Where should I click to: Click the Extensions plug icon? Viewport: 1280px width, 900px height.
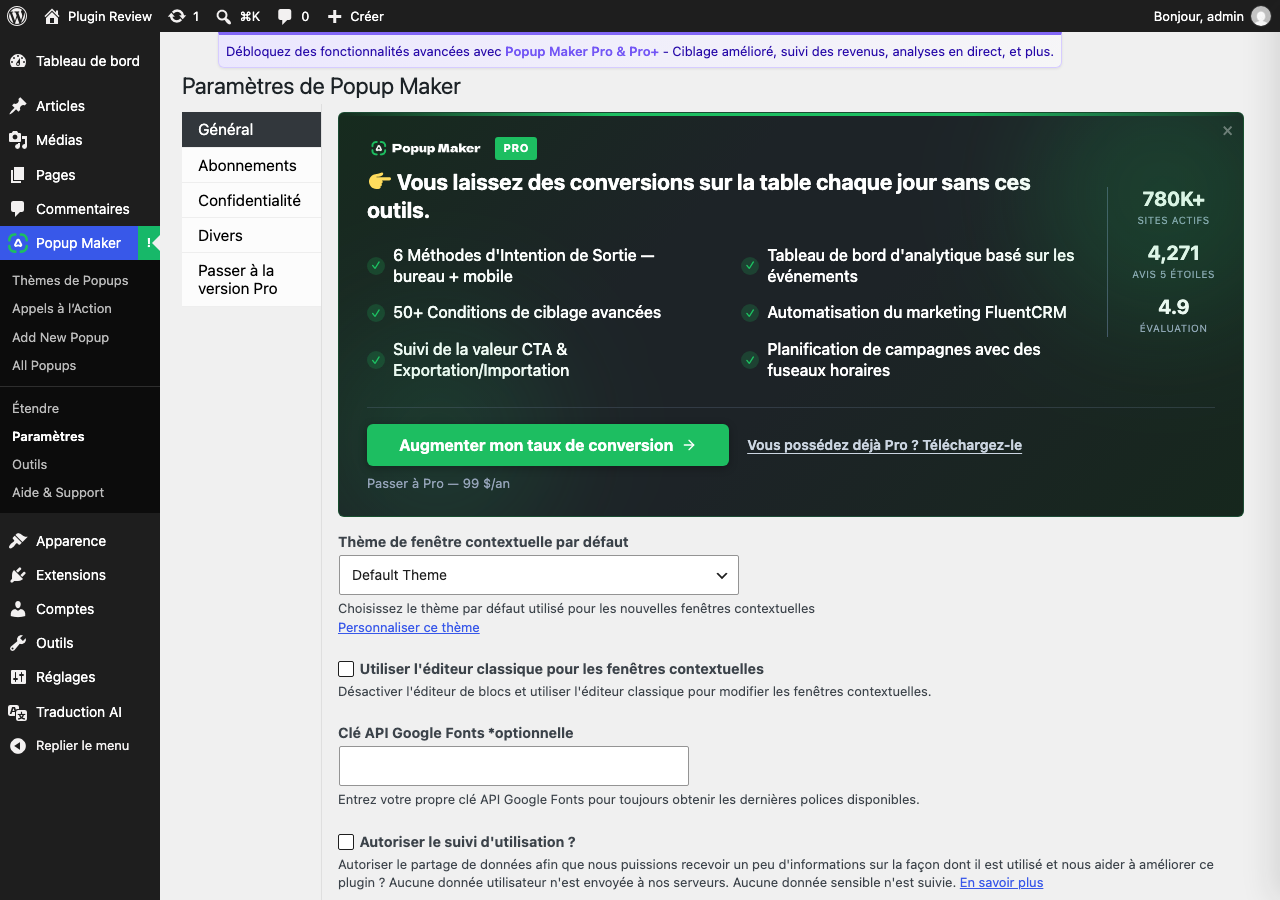(x=18, y=575)
